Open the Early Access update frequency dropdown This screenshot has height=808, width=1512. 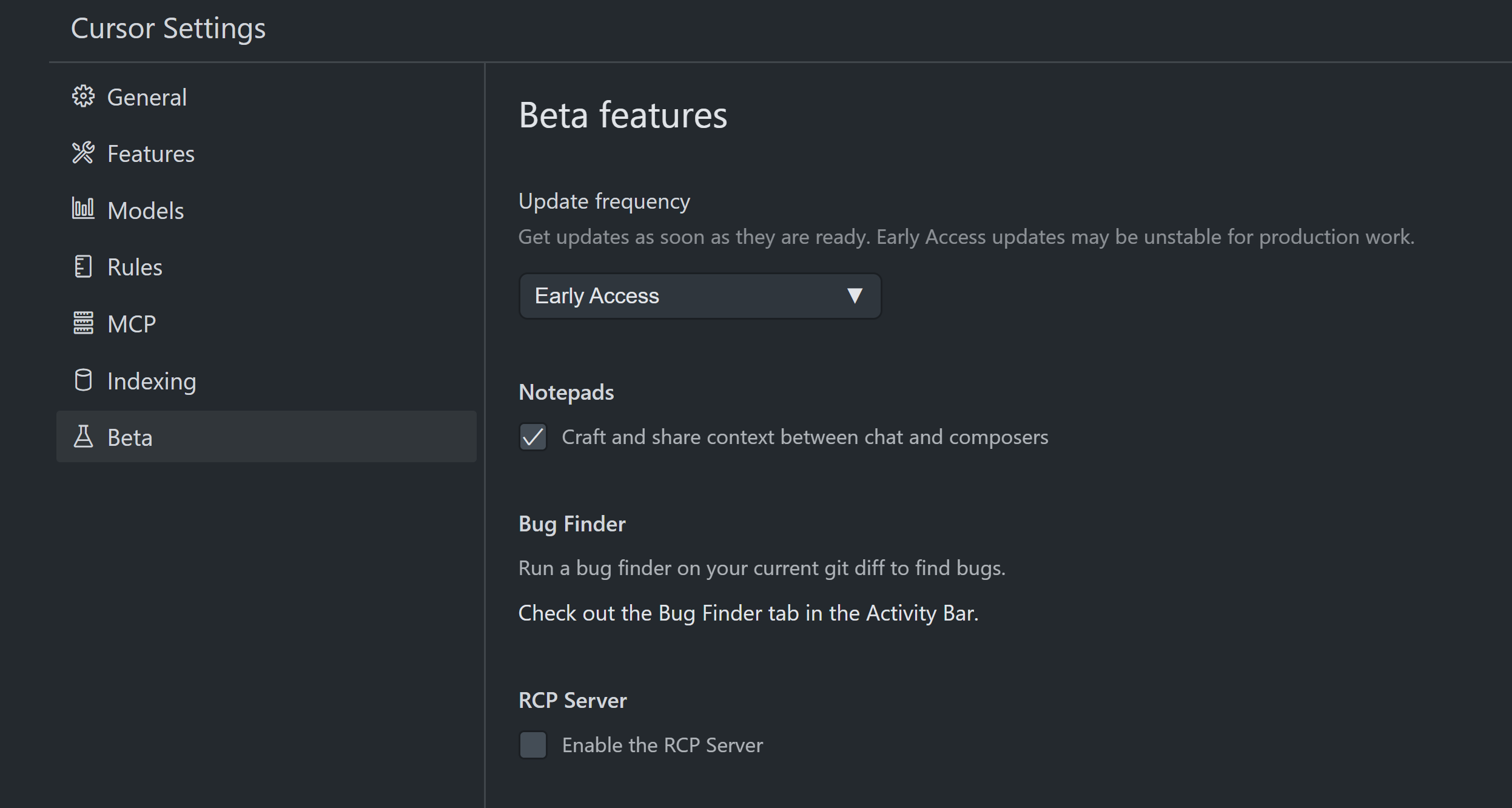[700, 296]
